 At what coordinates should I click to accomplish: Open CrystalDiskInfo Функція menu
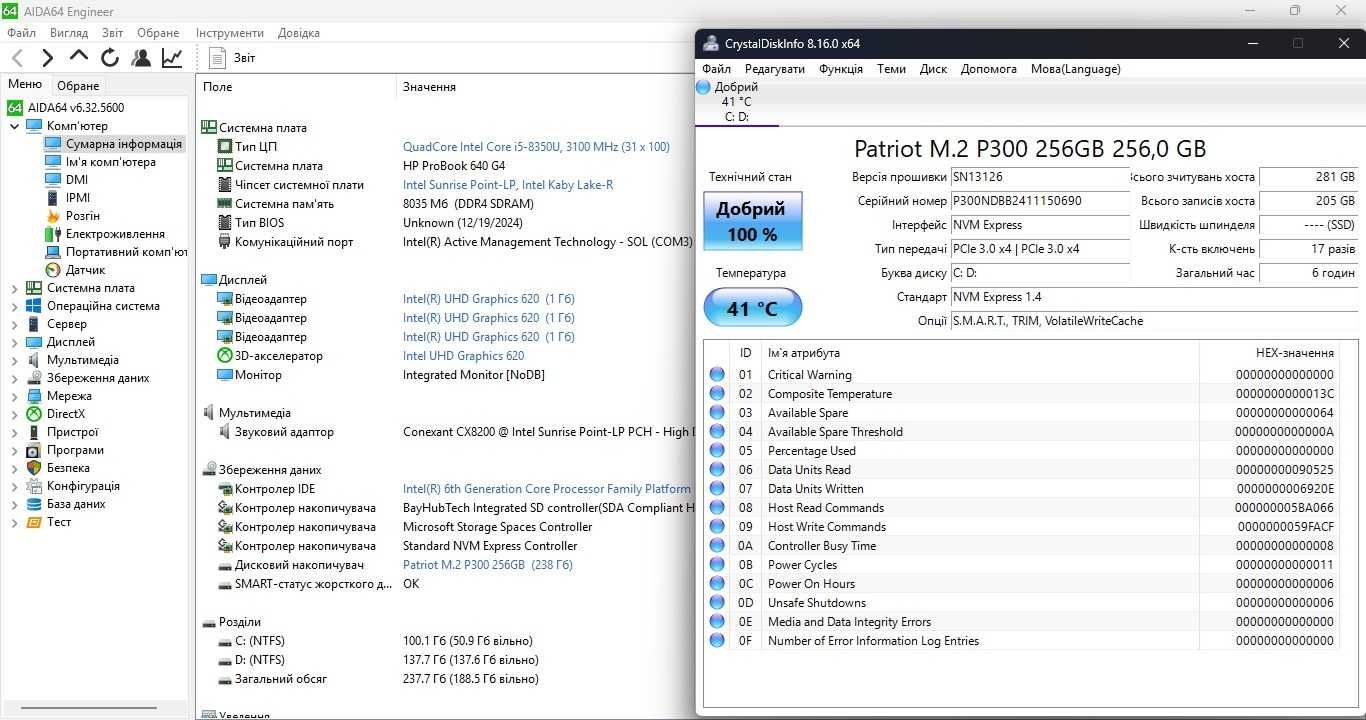841,69
